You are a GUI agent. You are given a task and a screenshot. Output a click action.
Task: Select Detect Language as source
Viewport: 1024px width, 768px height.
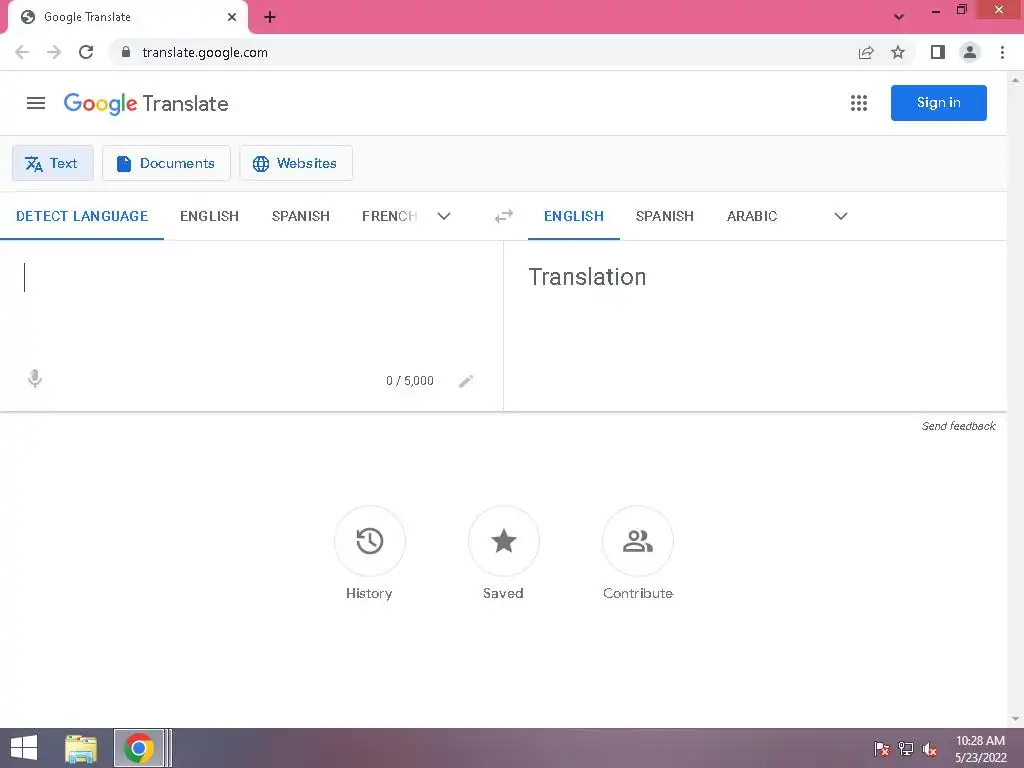(x=82, y=216)
